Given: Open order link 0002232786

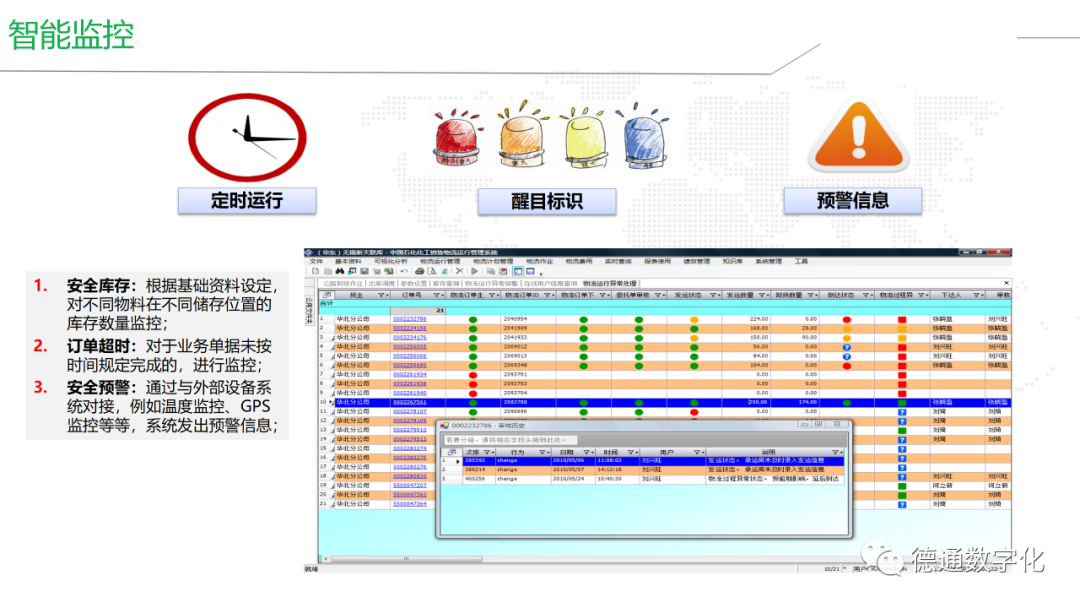Looking at the screenshot, I should pos(409,319).
